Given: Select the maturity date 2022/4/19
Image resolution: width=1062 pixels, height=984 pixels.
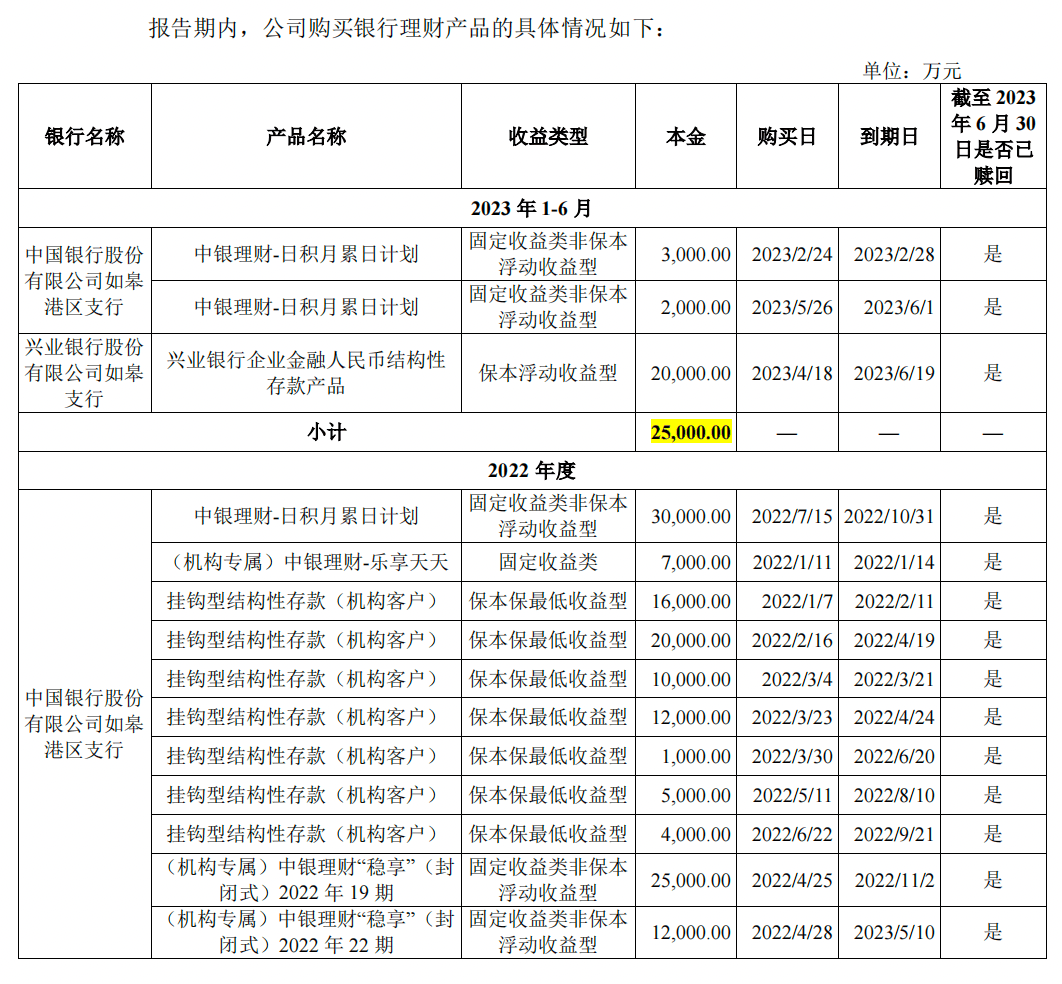Looking at the screenshot, I should coord(894,641).
